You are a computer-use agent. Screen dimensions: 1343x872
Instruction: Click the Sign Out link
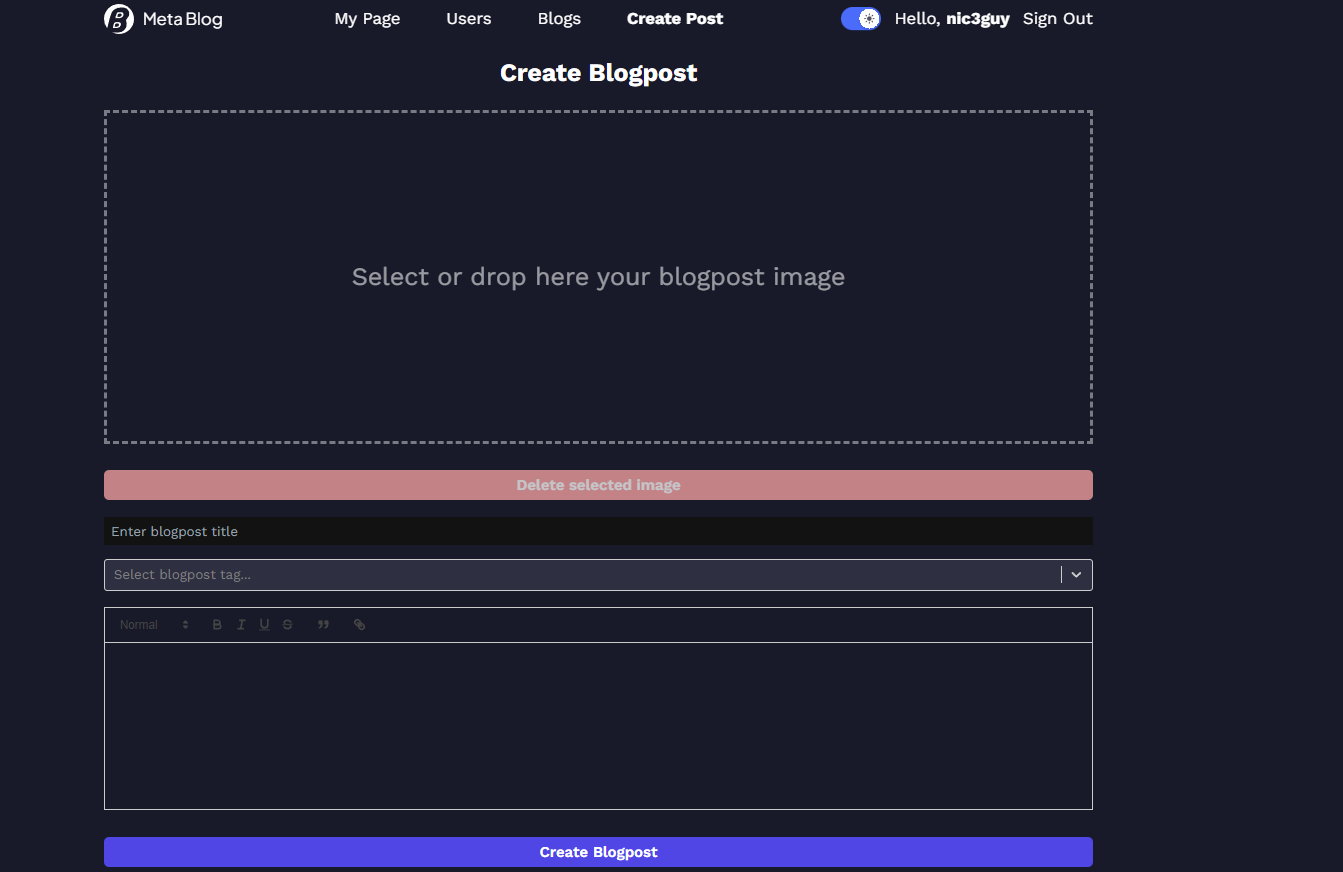click(1058, 19)
